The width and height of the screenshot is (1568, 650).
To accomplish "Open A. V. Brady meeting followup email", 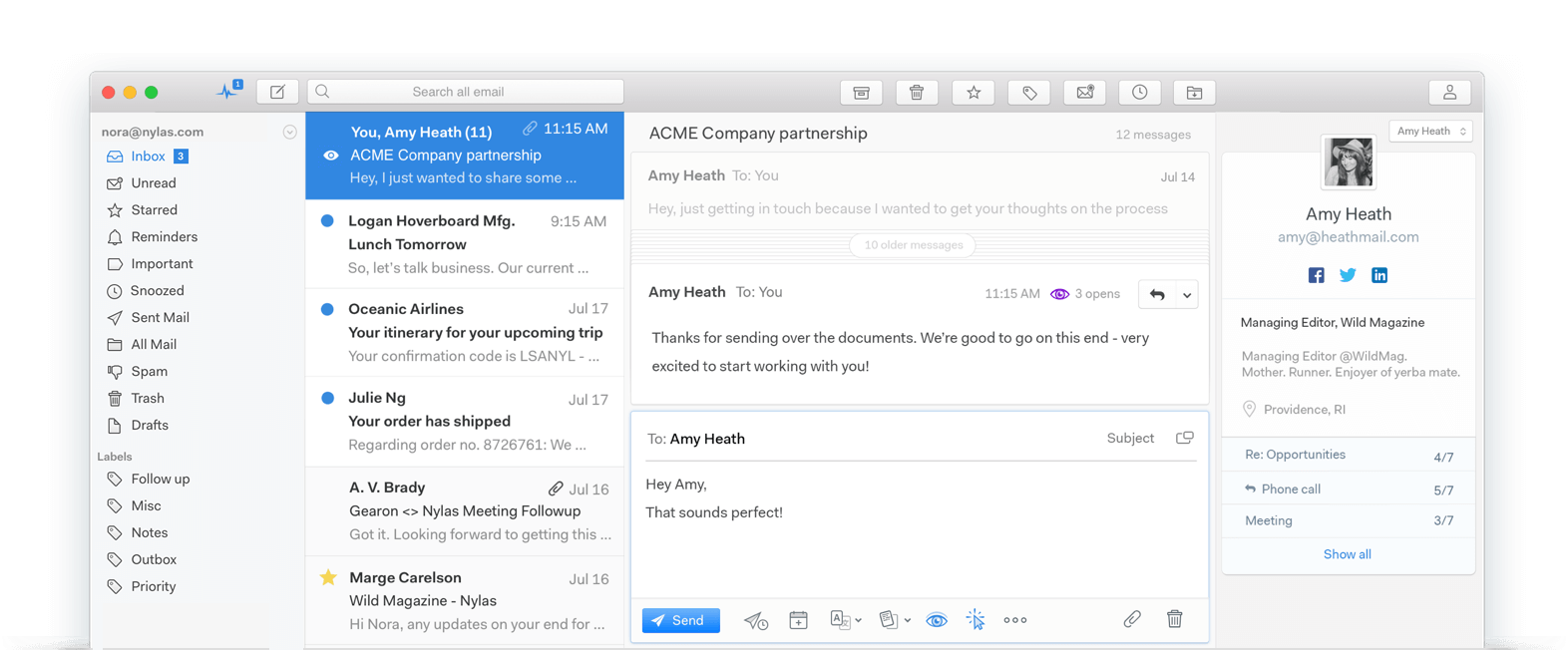I will pos(465,511).
